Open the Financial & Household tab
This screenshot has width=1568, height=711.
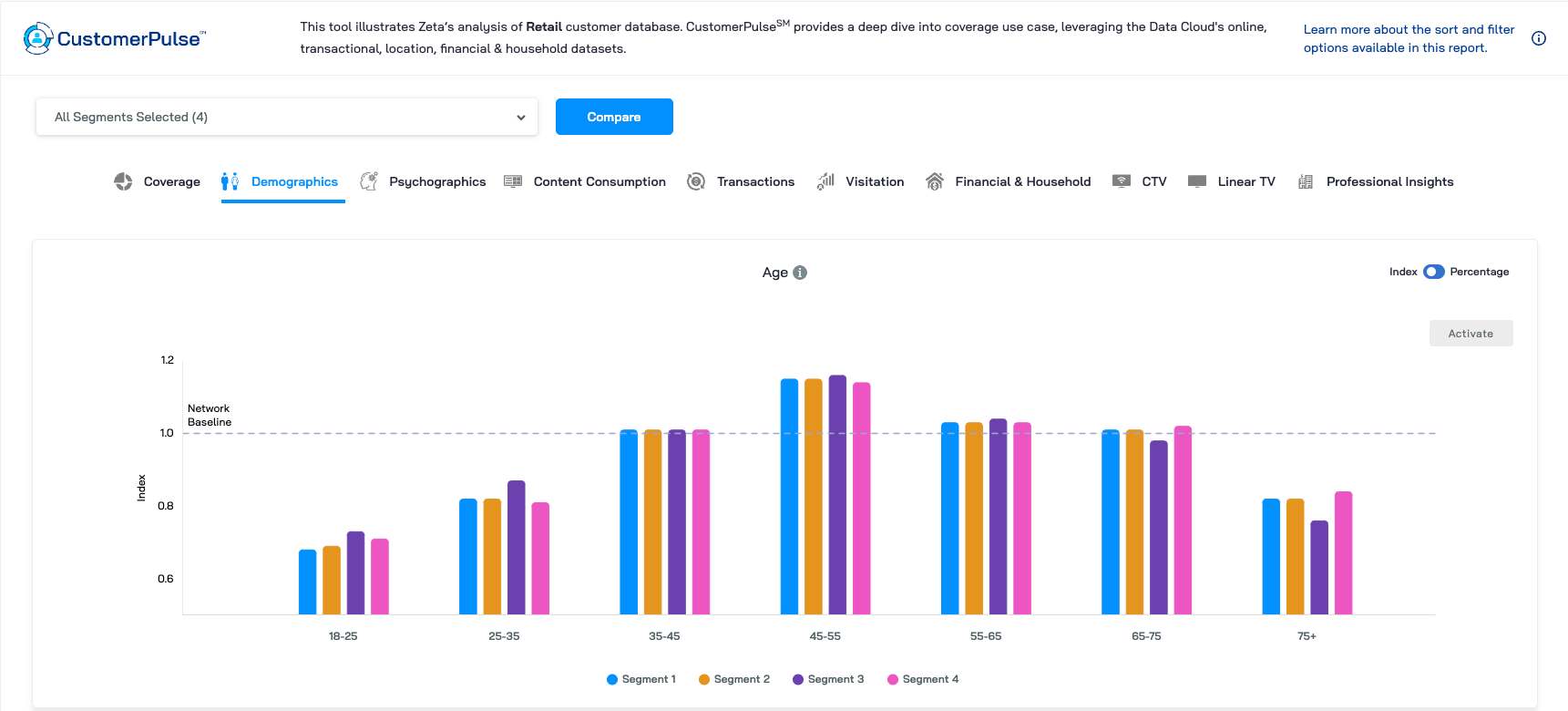coord(1008,181)
